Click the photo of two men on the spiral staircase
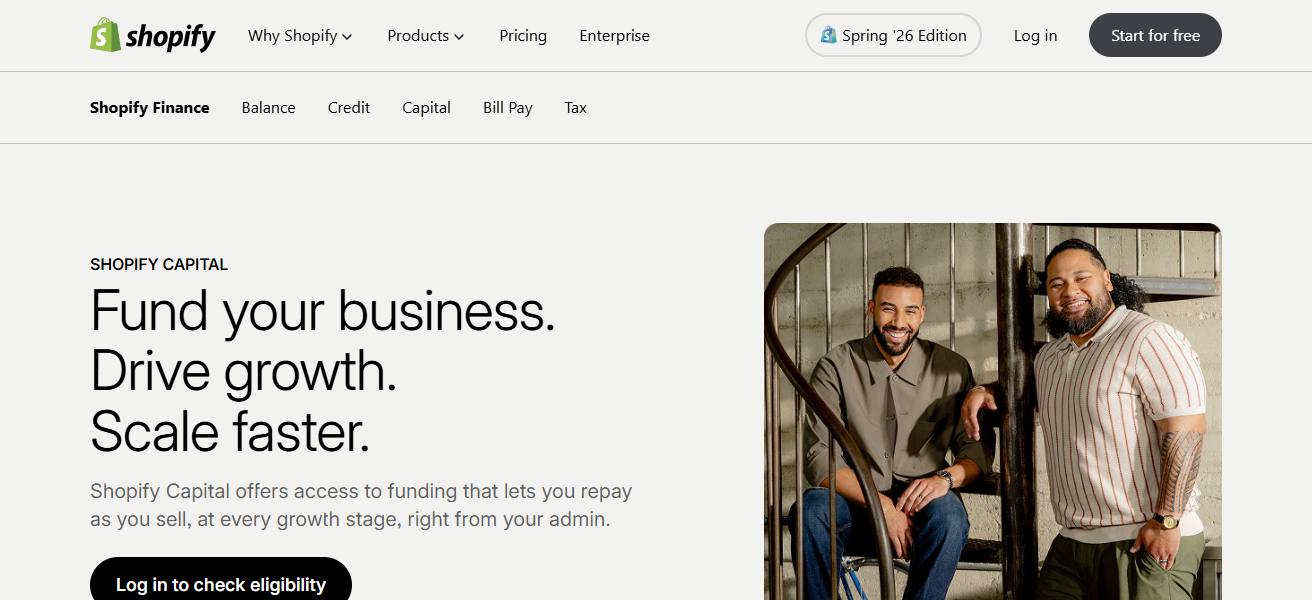Screen dimensions: 1312x600 (x=993, y=411)
